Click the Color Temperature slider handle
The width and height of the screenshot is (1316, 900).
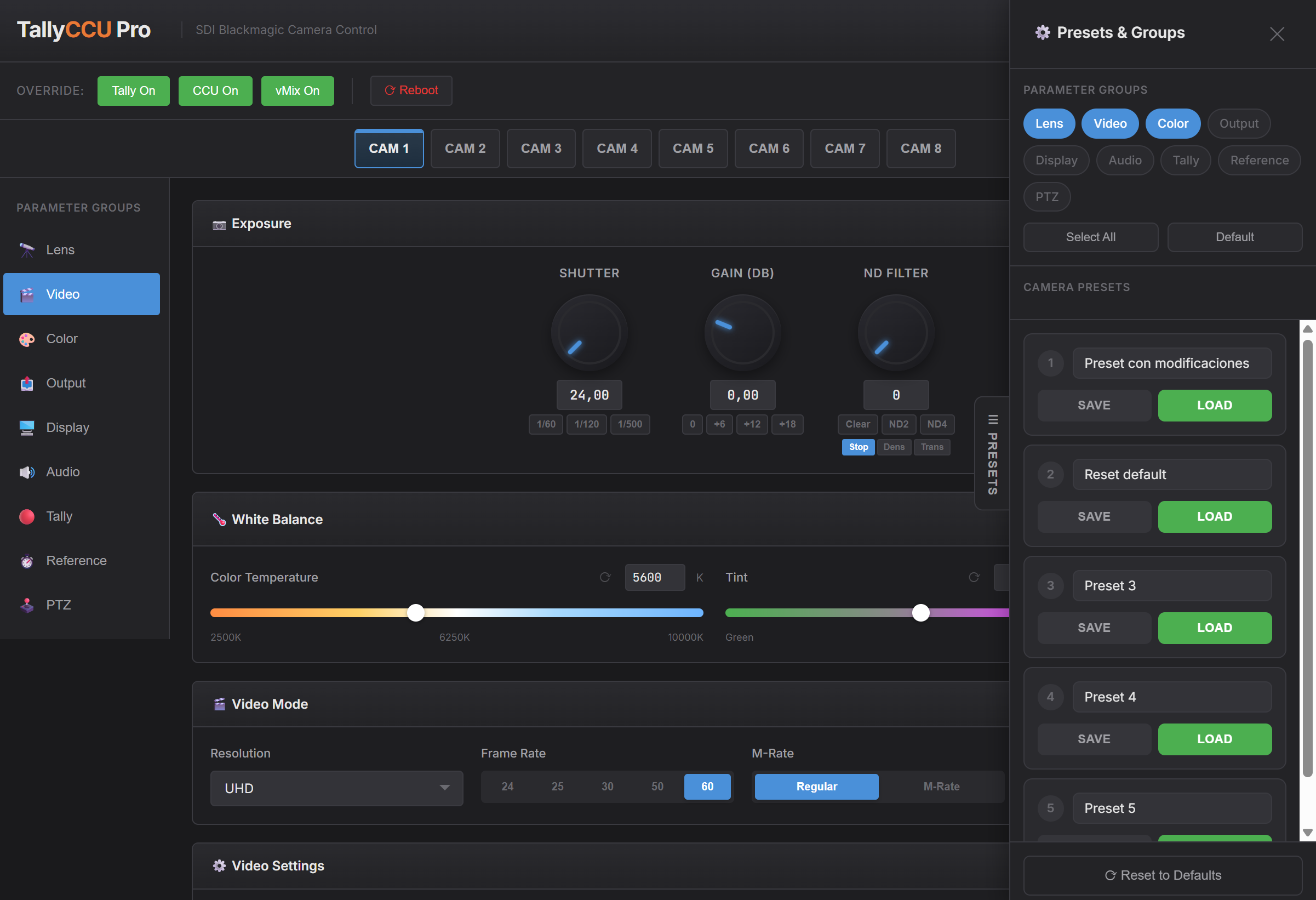[416, 613]
